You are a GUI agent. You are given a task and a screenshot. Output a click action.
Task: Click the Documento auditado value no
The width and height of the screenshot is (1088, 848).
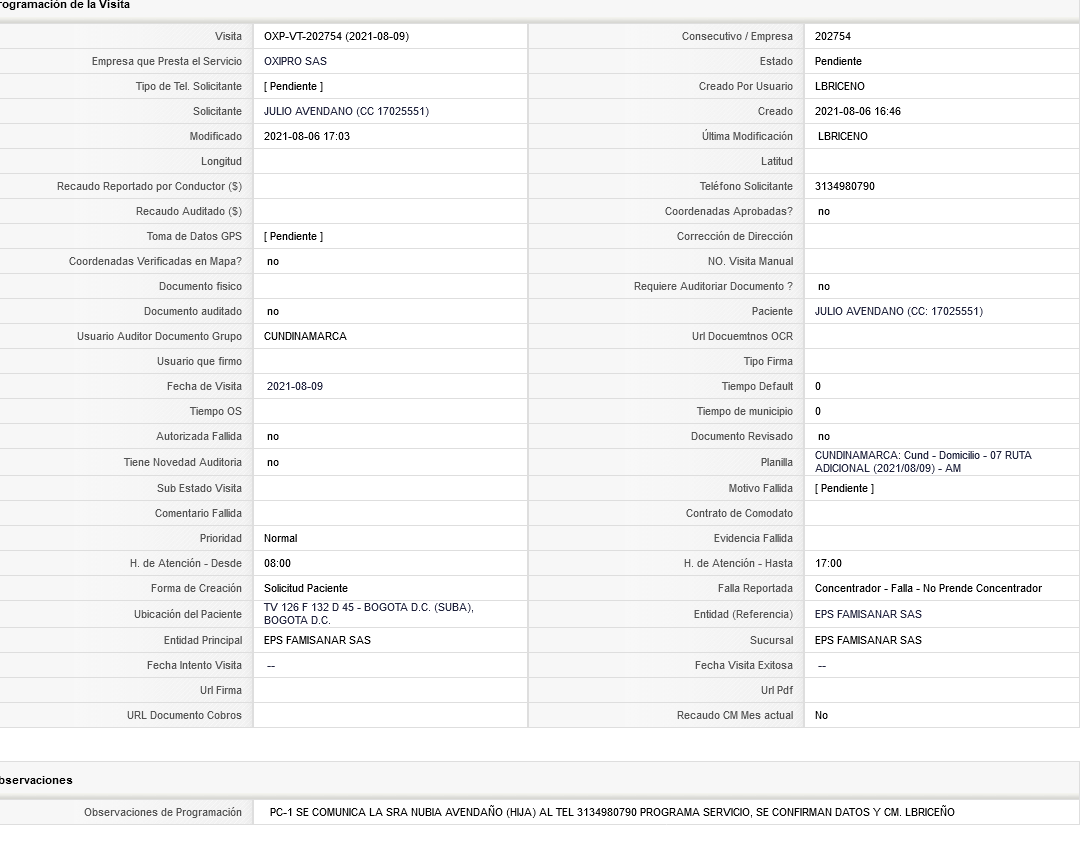(273, 311)
